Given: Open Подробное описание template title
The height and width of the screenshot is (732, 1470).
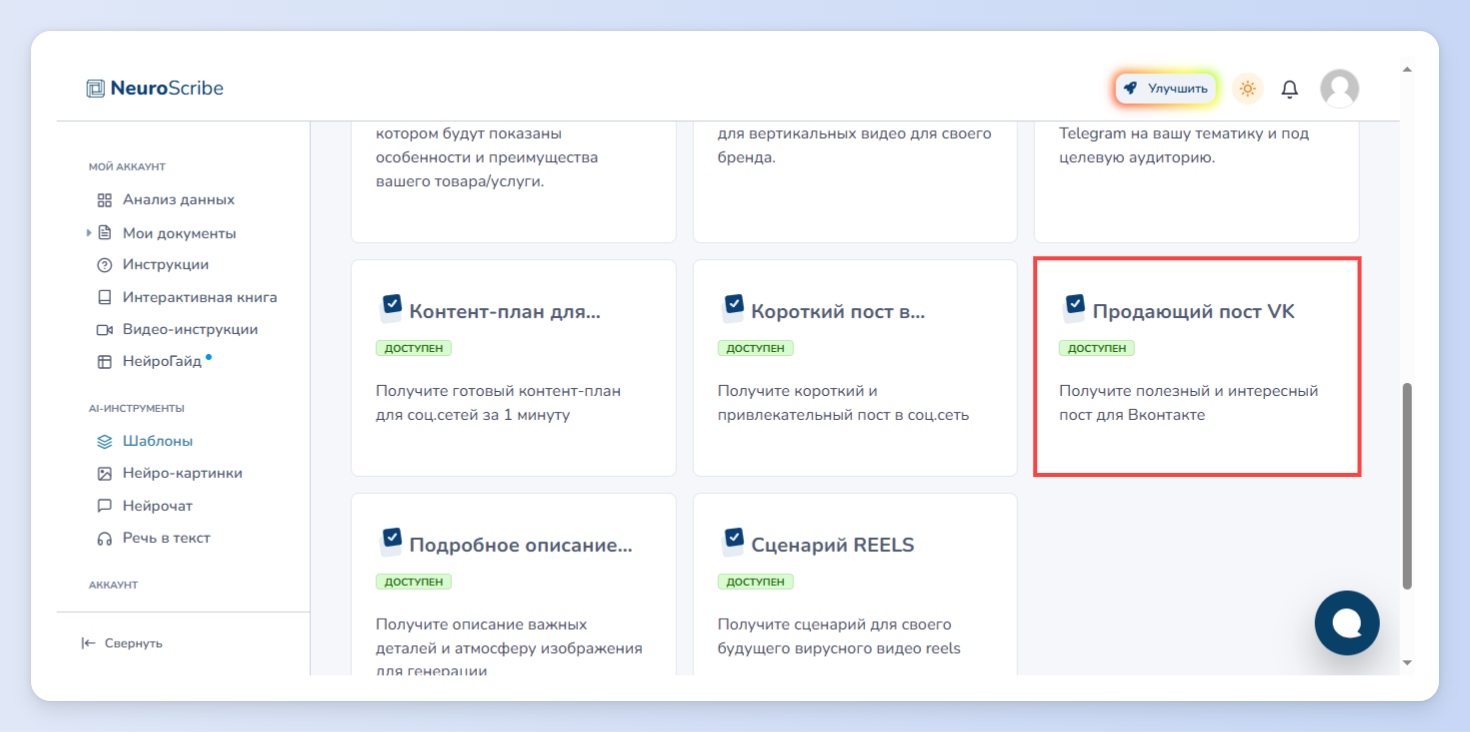Looking at the screenshot, I should 521,545.
